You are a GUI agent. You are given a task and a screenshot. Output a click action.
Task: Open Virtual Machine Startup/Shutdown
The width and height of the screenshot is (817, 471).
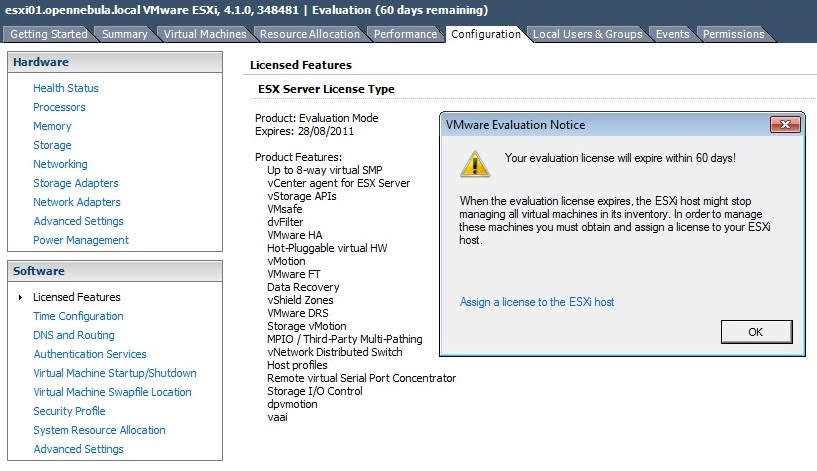115,373
